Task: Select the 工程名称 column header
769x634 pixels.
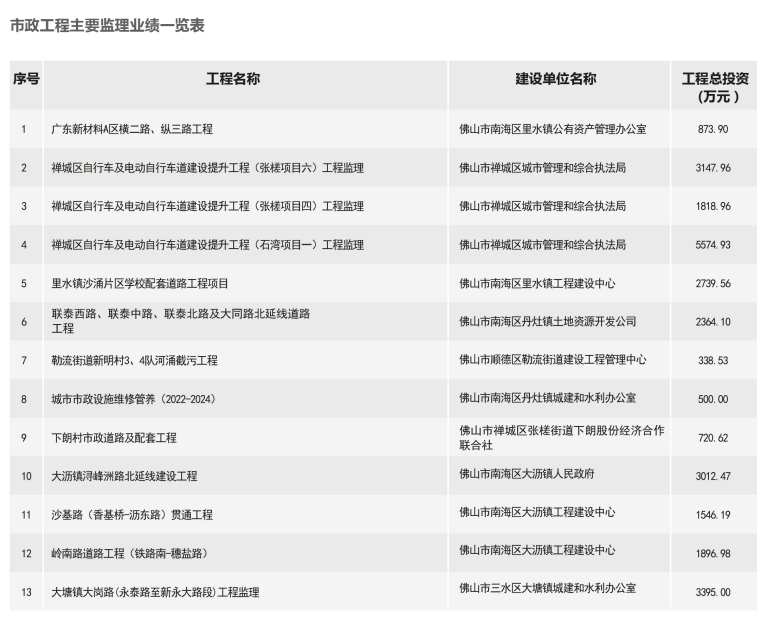Action: [x=233, y=79]
